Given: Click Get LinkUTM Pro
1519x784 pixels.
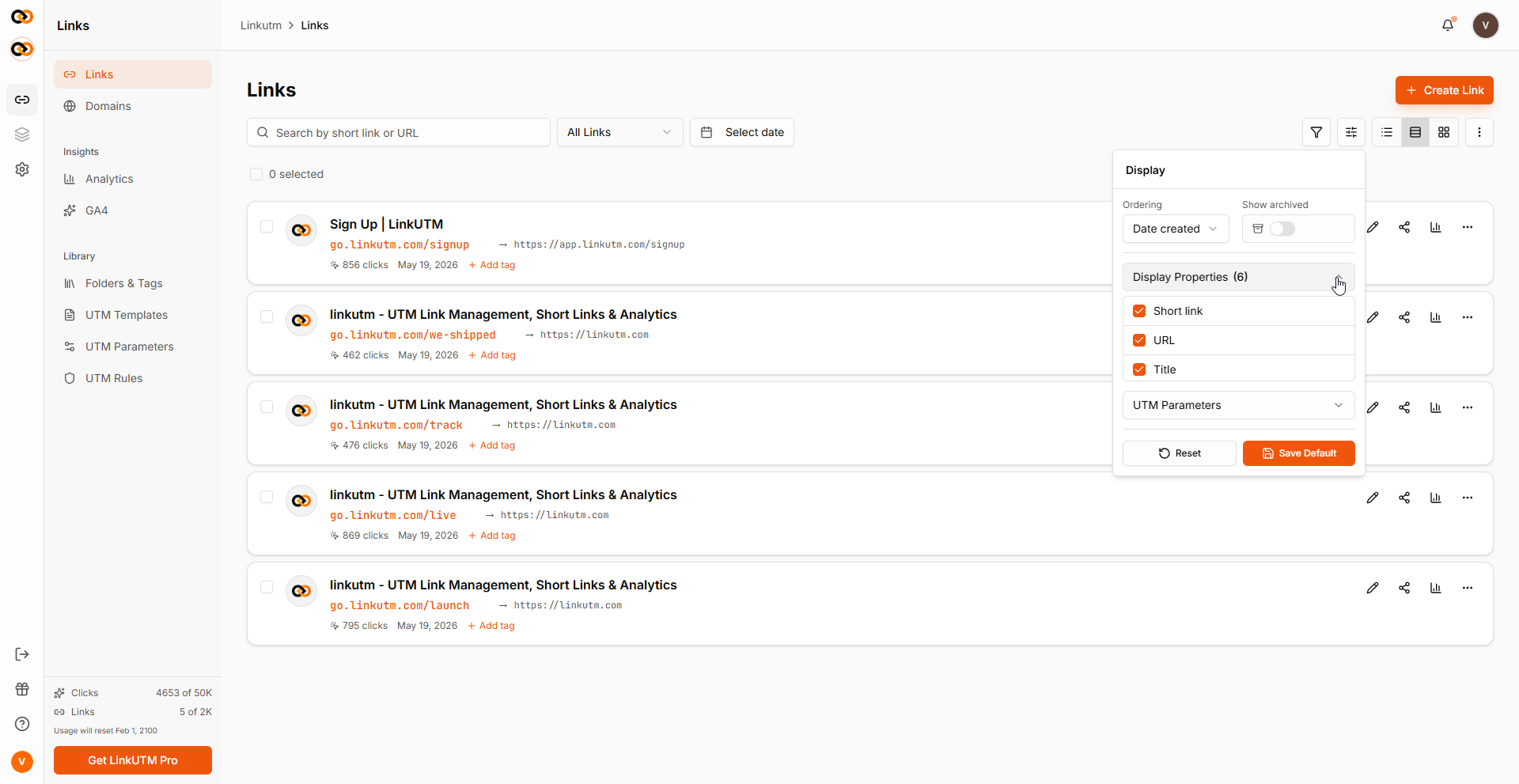Looking at the screenshot, I should click(133, 760).
